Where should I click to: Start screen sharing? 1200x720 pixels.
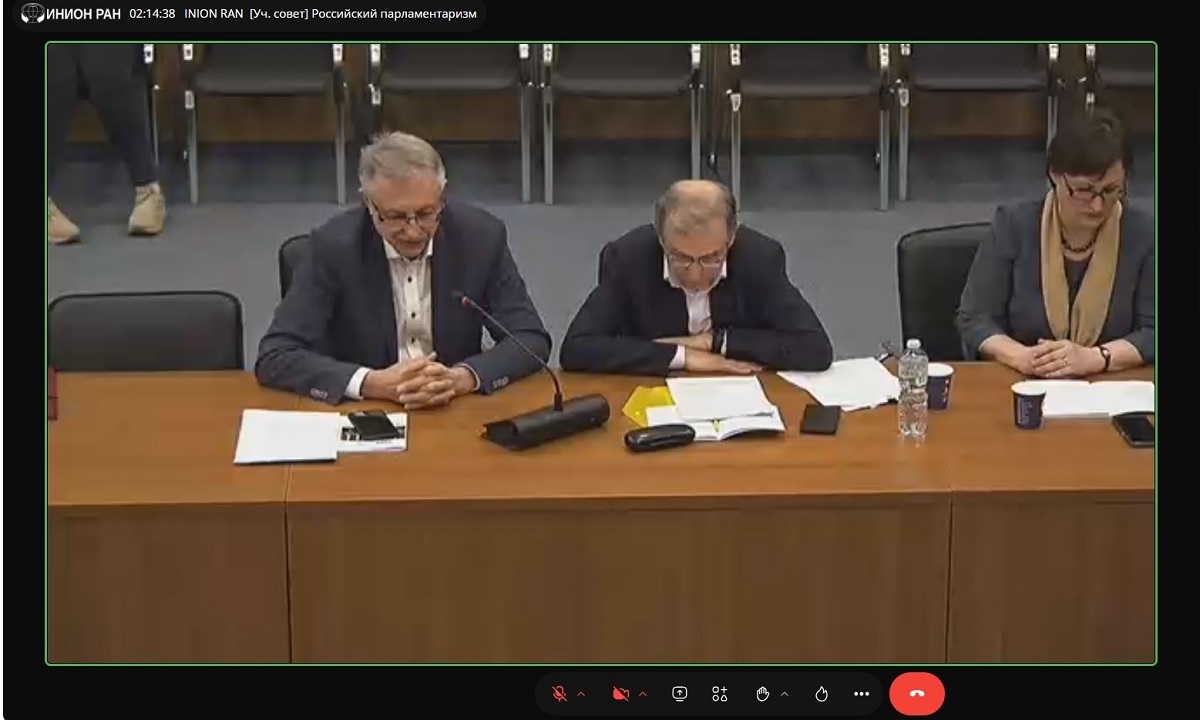pyautogui.click(x=680, y=694)
